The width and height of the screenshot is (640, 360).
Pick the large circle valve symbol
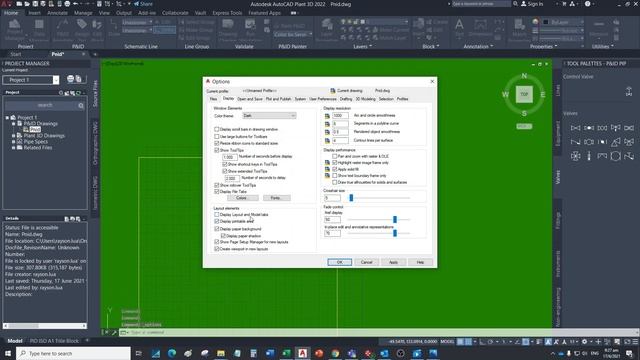pos(616,156)
